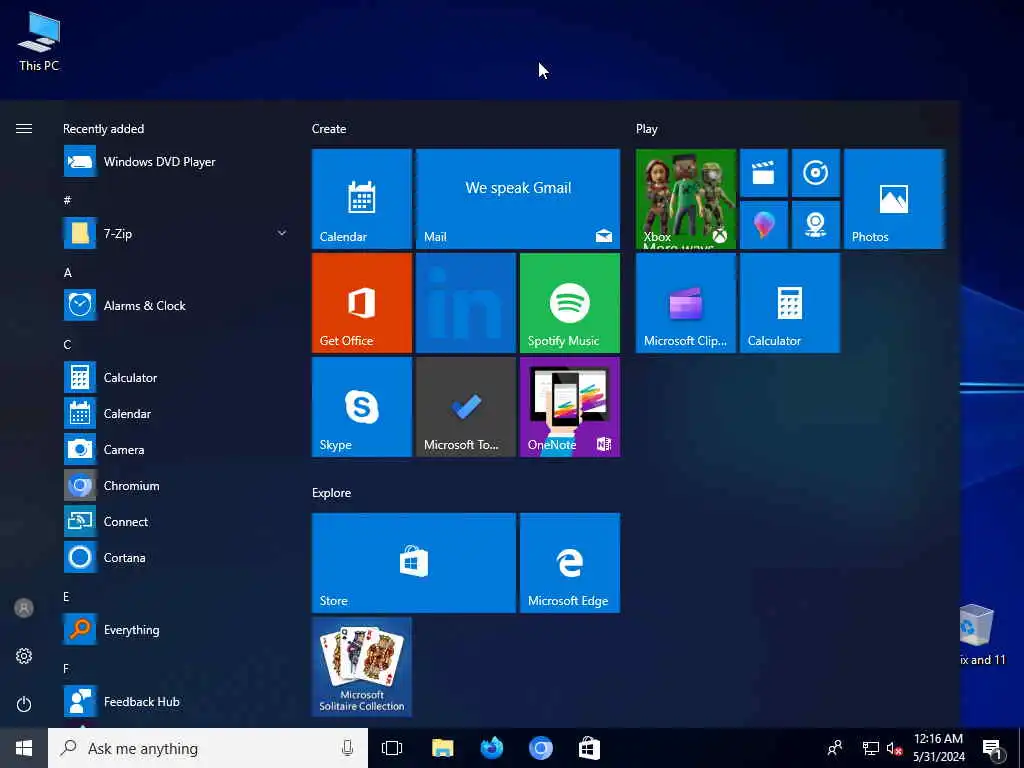1024x768 pixels.
Task: Expand the 7-Zip folder chevron
Action: (281, 233)
